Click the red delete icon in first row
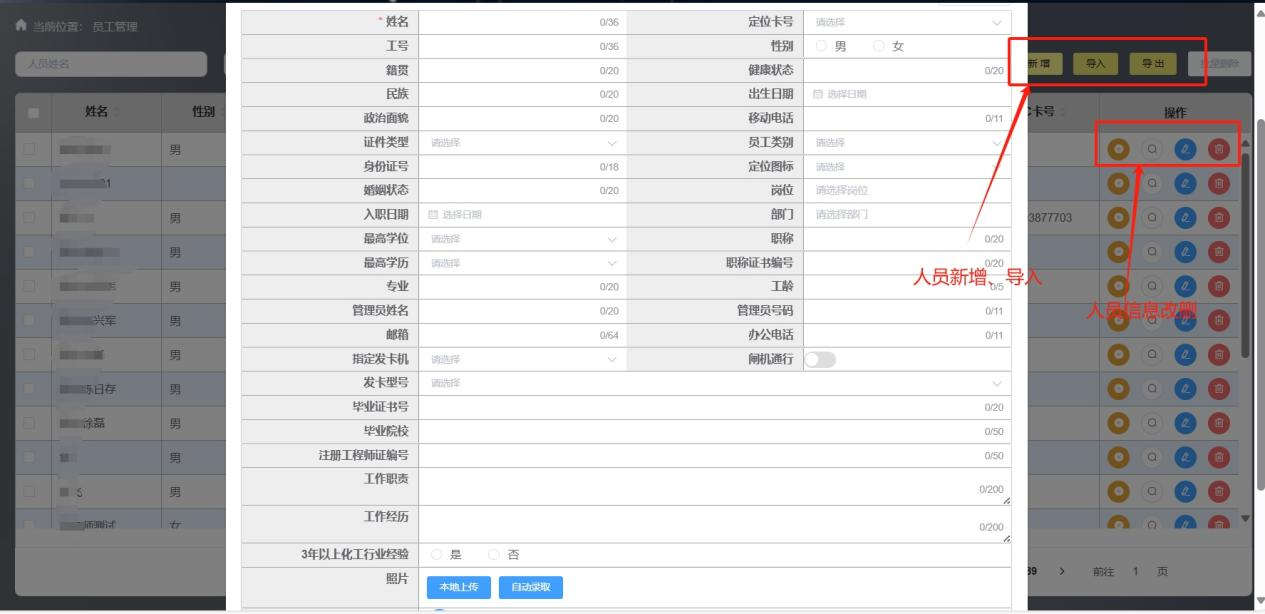Screen dimensions: 1265x614 click(1219, 150)
